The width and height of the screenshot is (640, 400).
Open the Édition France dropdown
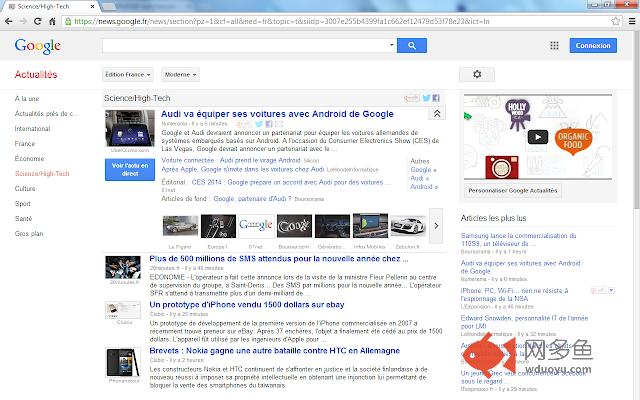pyautogui.click(x=128, y=75)
